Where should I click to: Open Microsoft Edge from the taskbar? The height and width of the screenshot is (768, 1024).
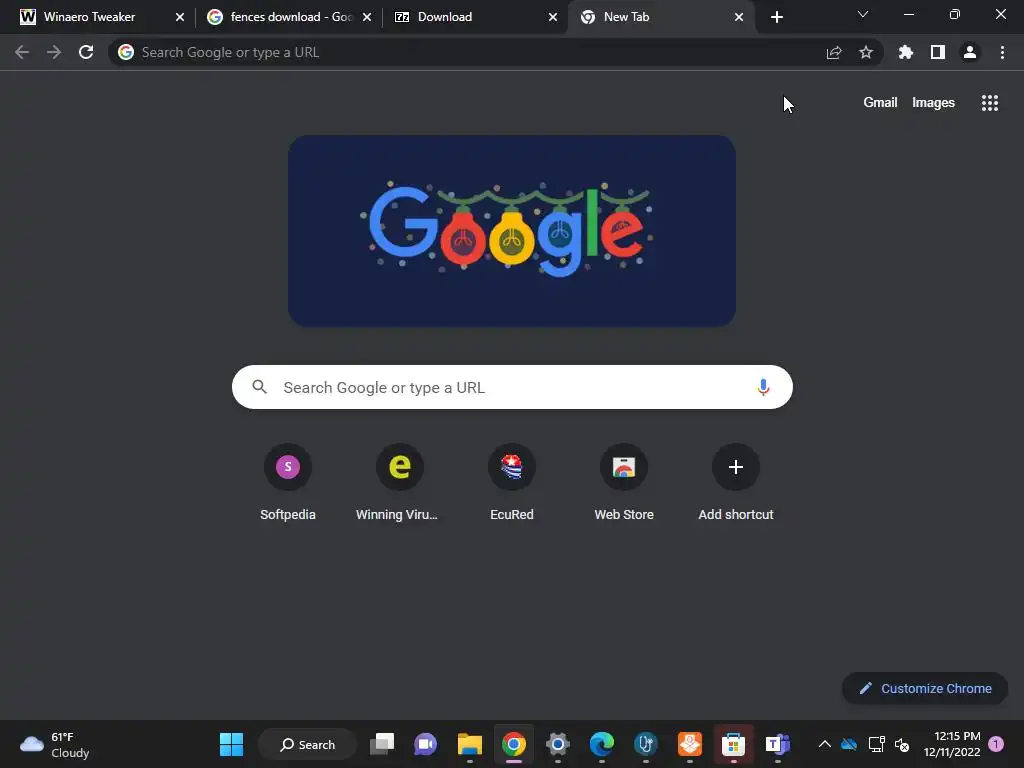click(x=601, y=744)
